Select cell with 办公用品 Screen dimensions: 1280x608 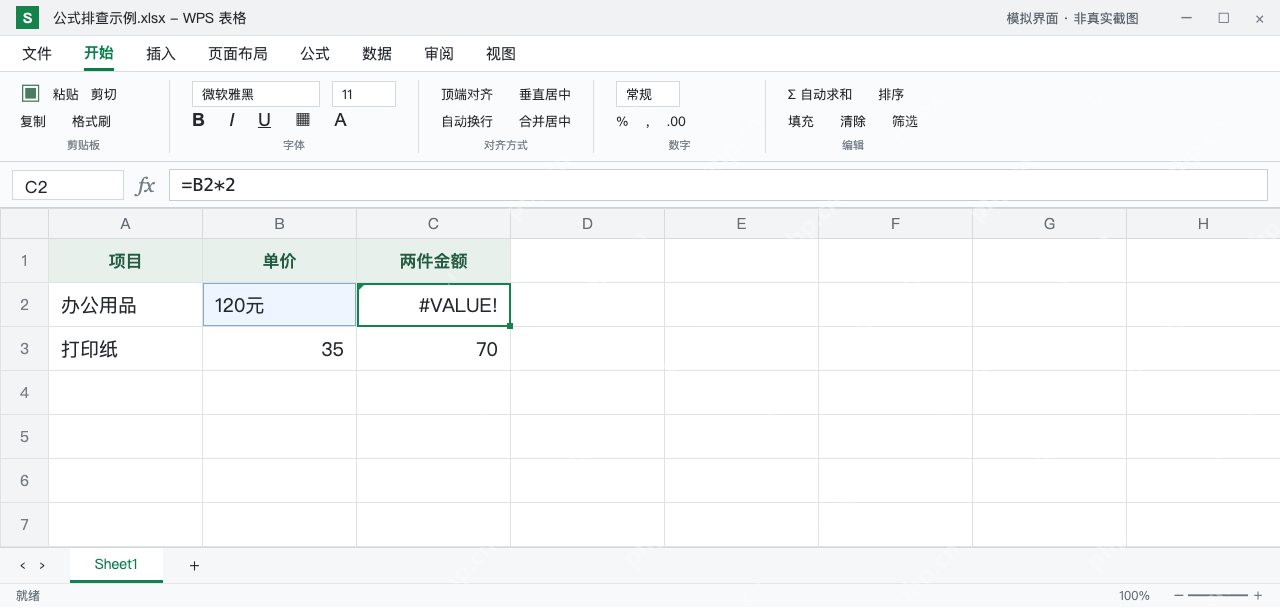125,305
